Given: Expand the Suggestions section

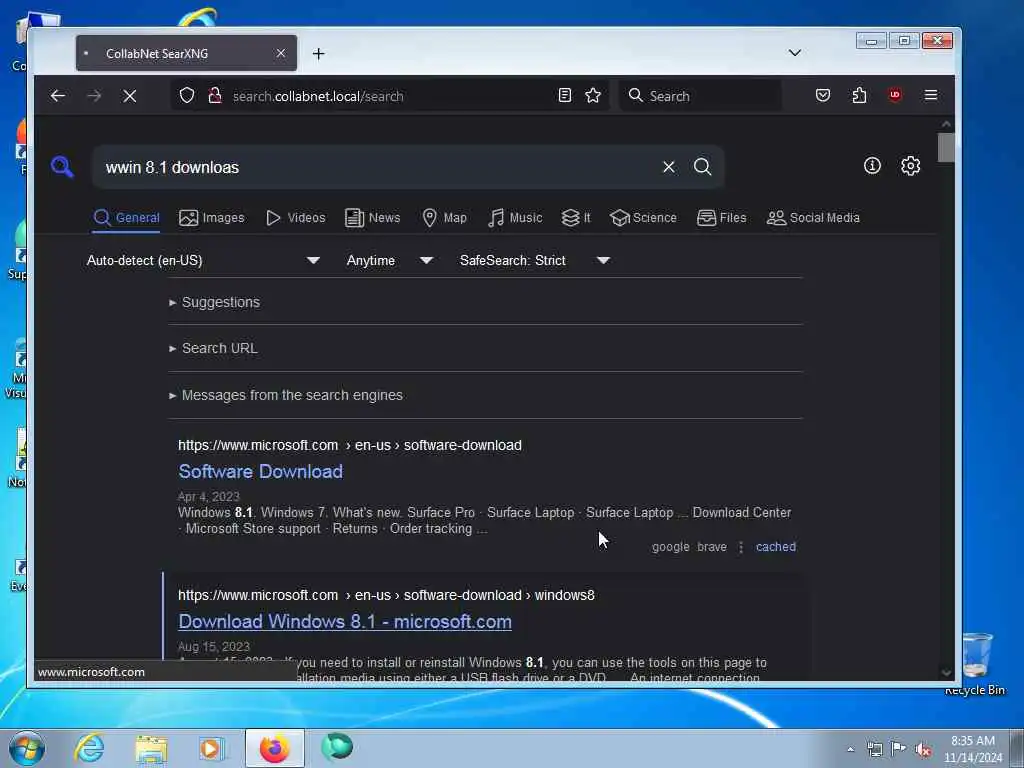Looking at the screenshot, I should point(215,302).
